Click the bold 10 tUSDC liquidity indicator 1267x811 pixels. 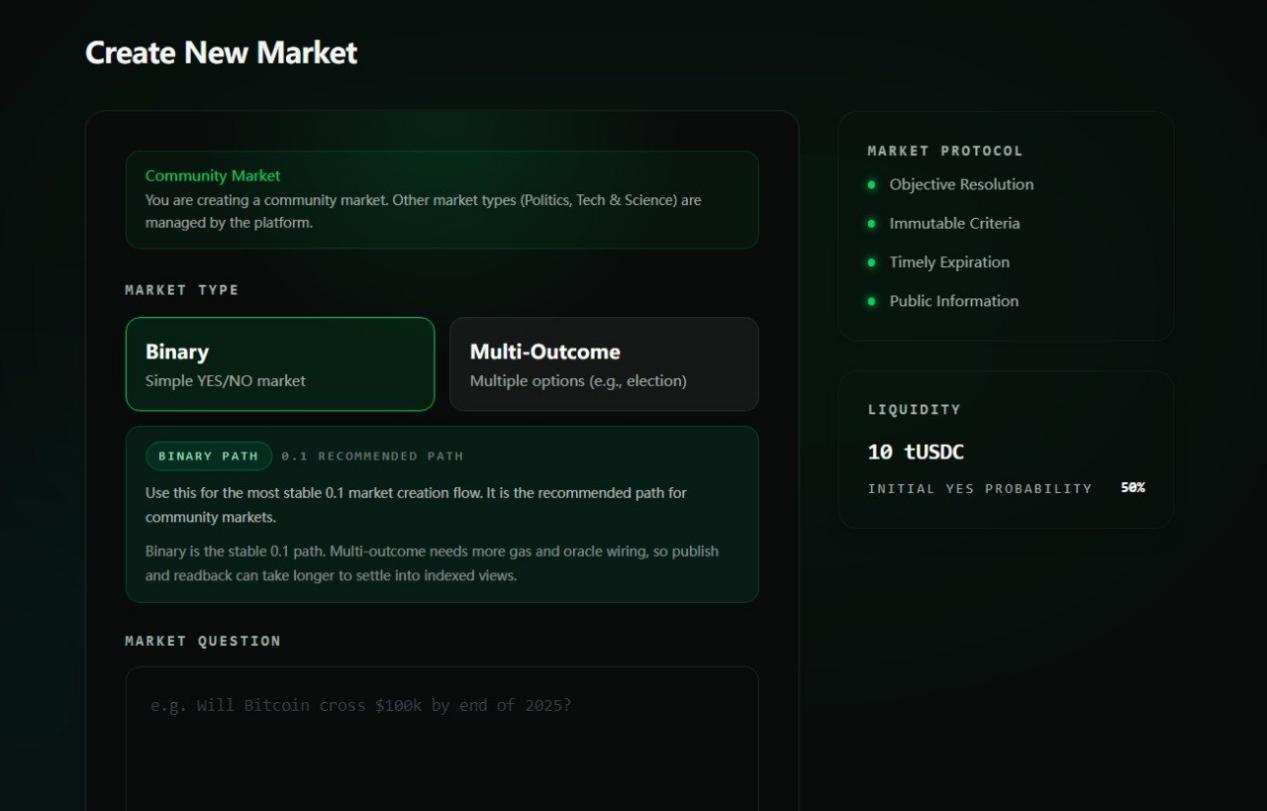(x=915, y=452)
